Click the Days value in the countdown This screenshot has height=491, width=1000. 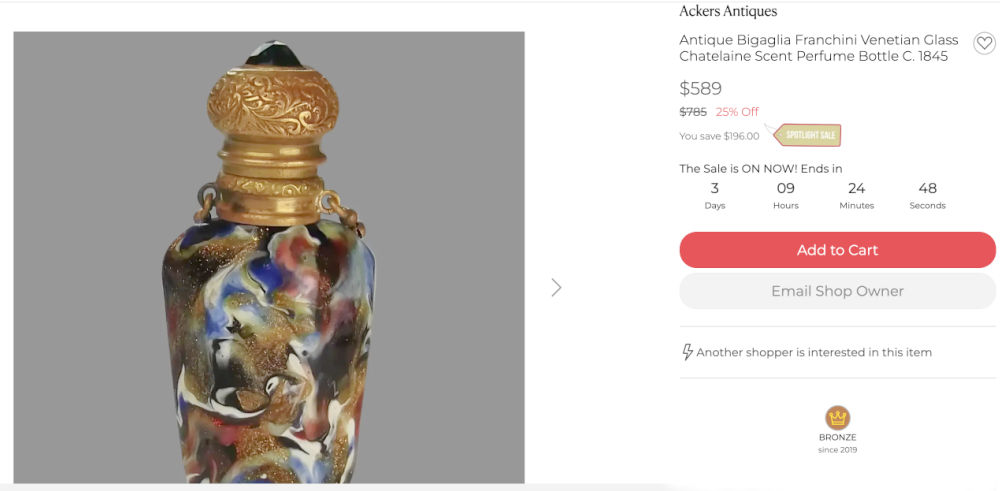(x=715, y=188)
